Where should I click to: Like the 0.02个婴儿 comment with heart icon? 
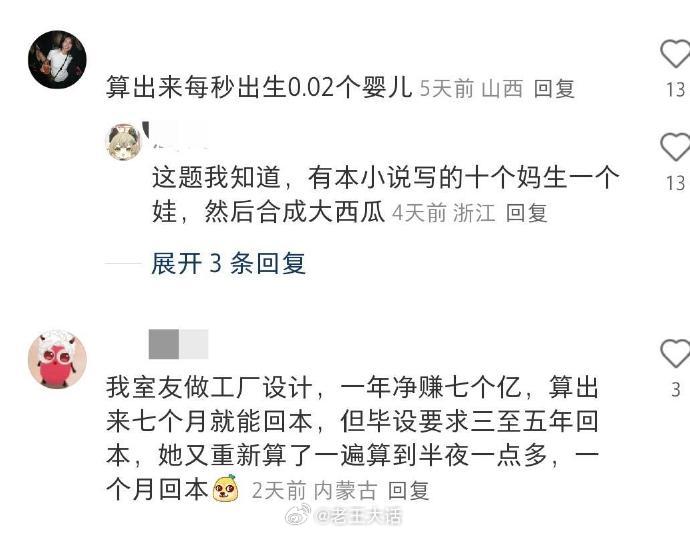click(675, 53)
